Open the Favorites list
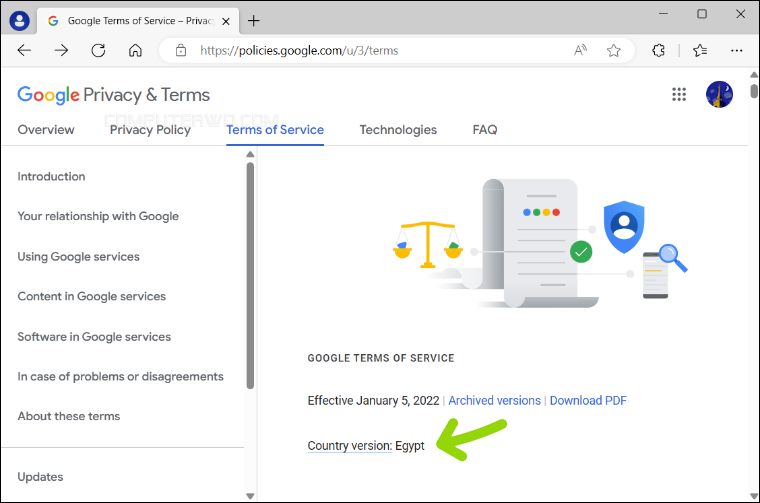760x503 pixels. (700, 50)
